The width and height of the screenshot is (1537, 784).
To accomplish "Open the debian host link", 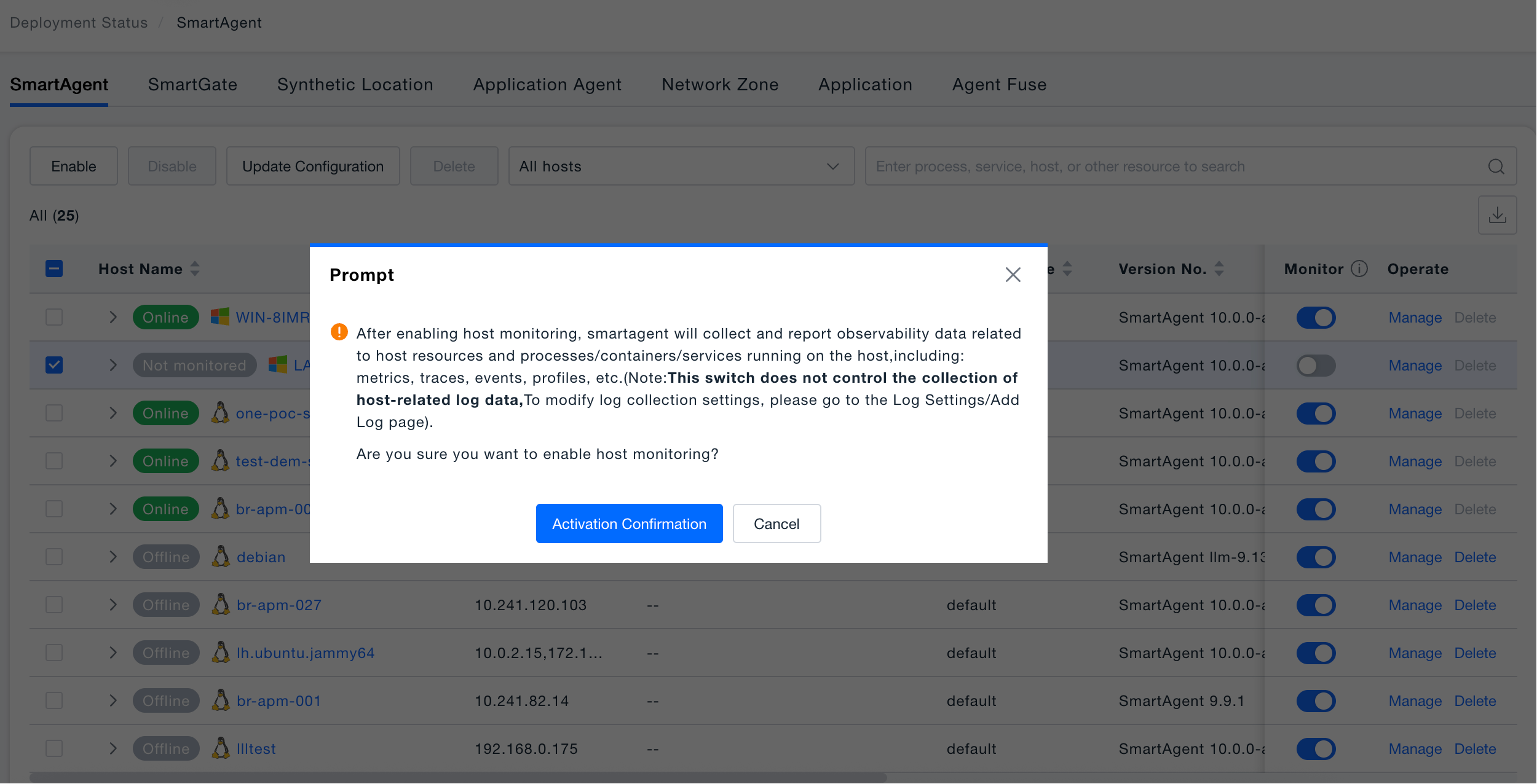I will point(261,557).
